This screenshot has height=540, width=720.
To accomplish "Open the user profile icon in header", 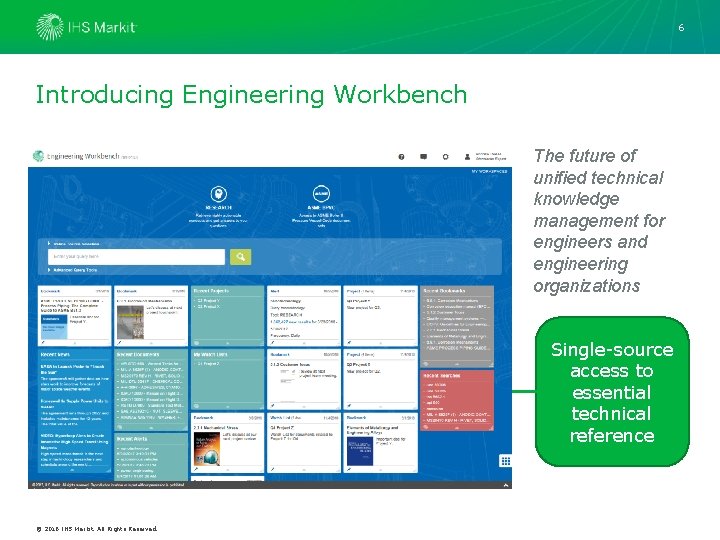I will (467, 157).
